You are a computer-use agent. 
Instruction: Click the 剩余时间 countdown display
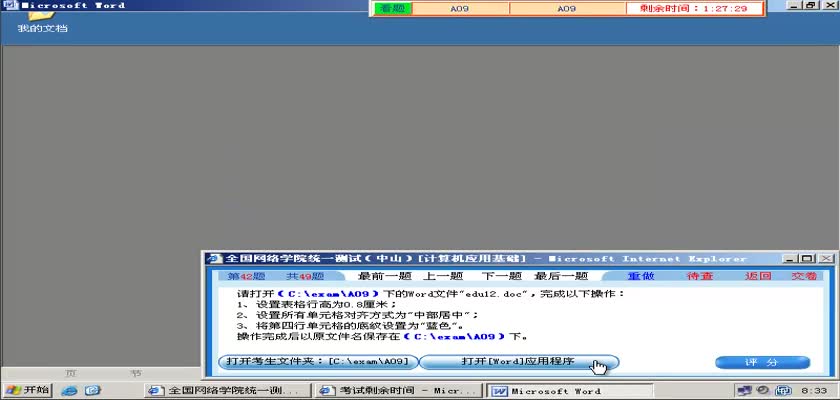coord(694,9)
